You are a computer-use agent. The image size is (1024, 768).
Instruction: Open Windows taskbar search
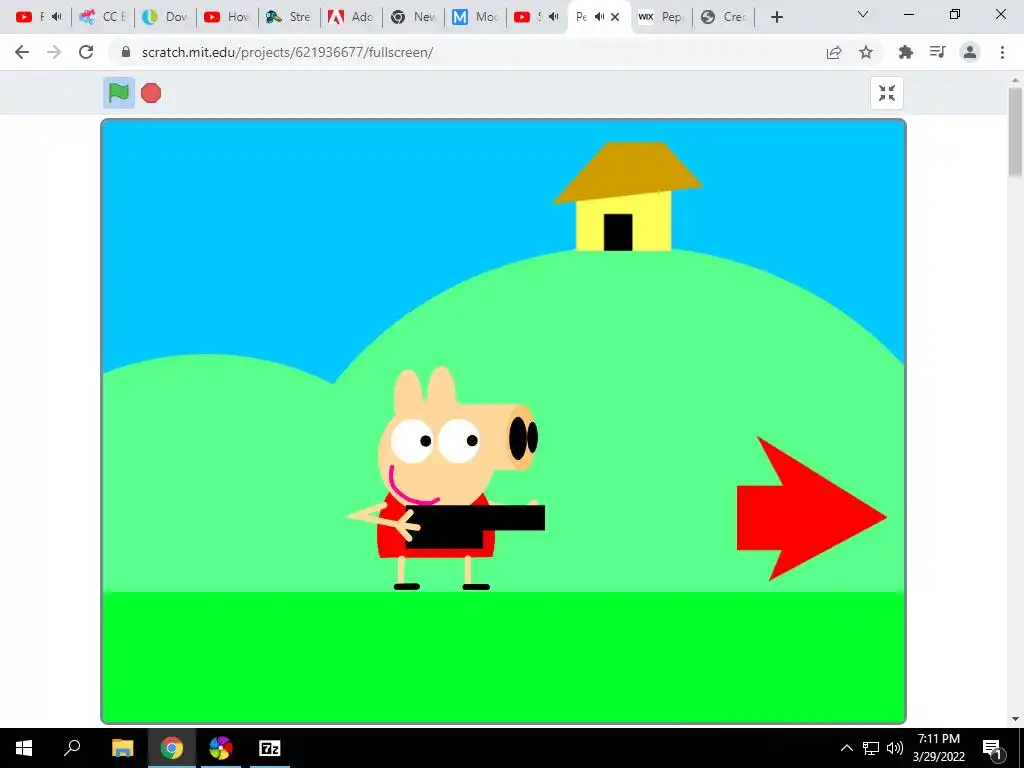point(72,748)
